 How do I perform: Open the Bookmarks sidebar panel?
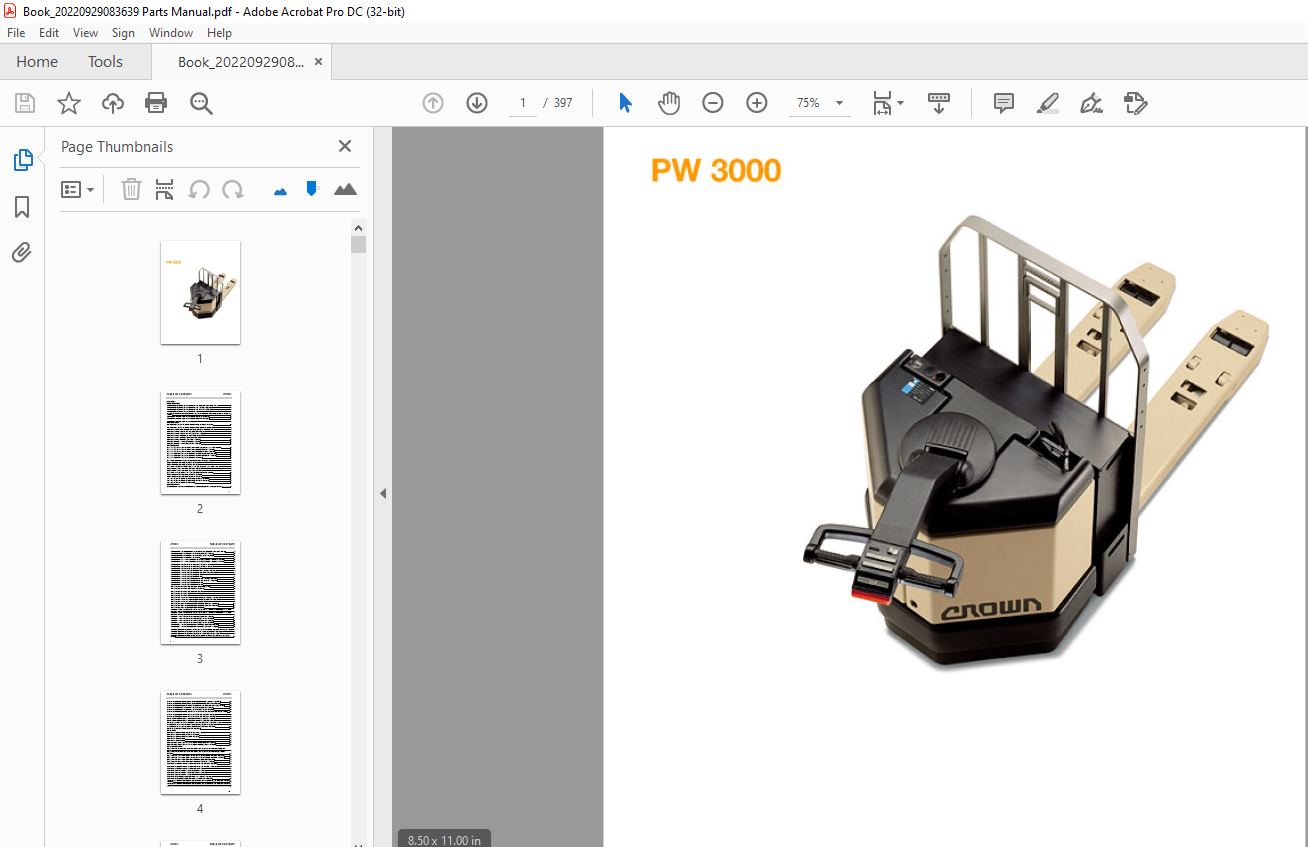[x=22, y=207]
